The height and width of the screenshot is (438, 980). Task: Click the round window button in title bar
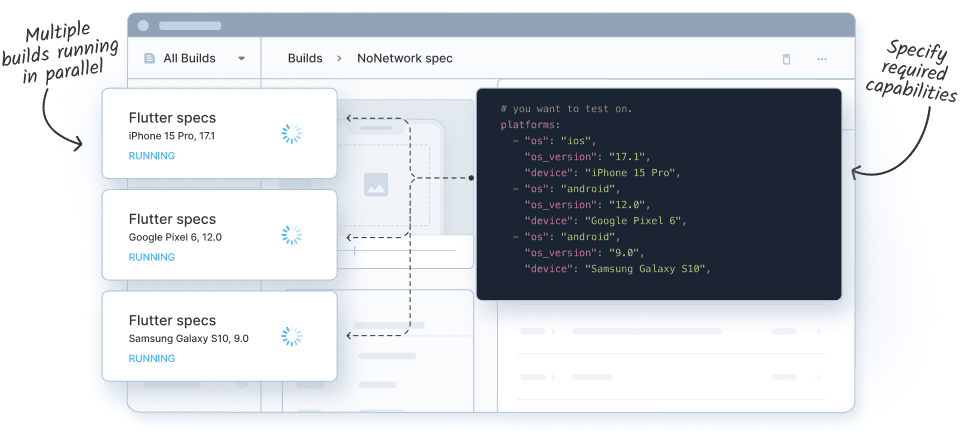143,26
